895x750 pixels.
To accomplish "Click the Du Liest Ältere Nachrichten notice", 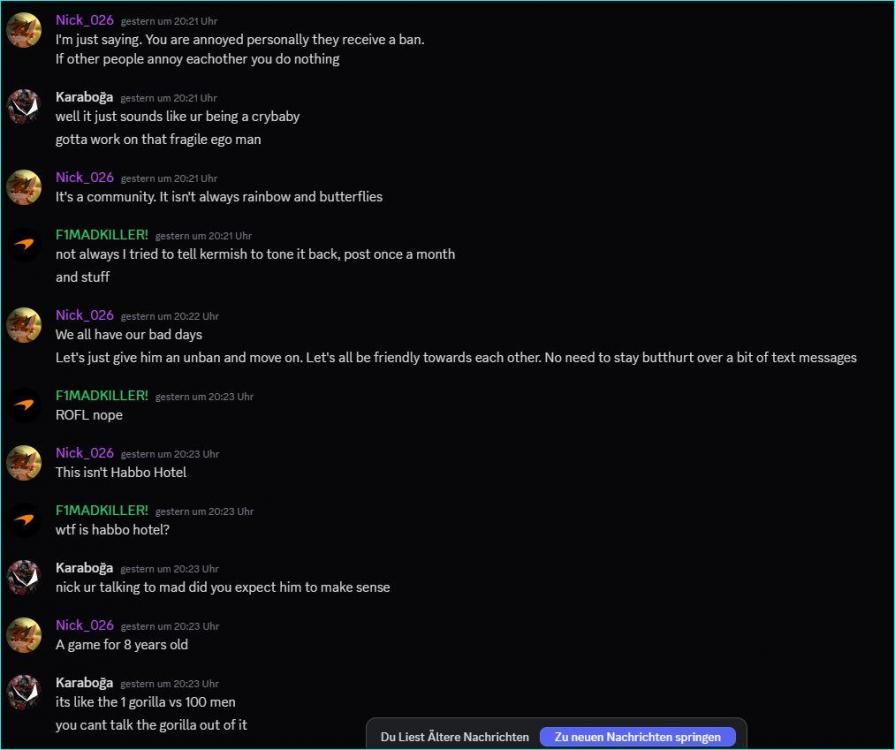I will click(454, 737).
